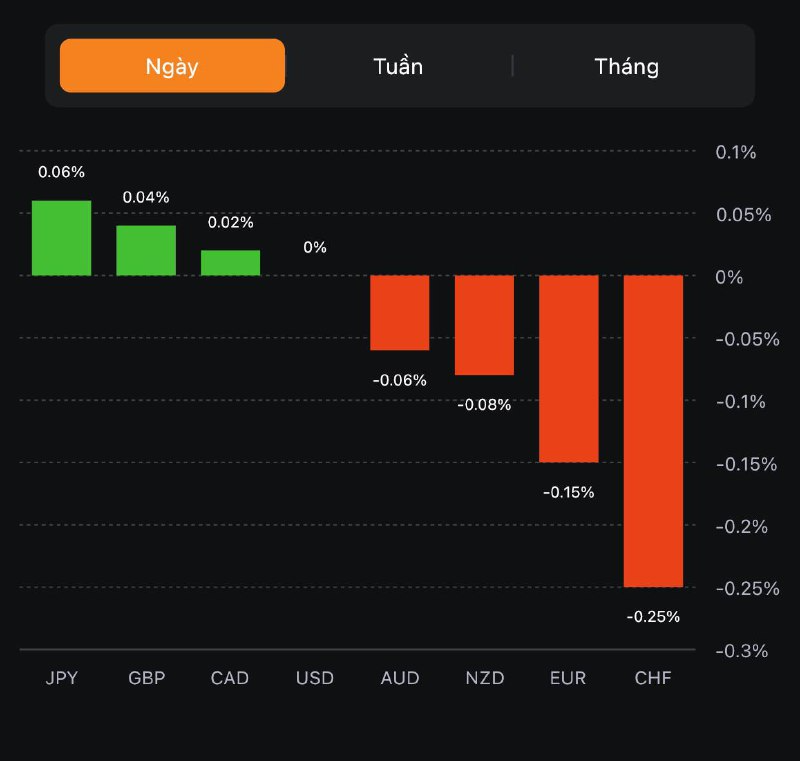The image size is (800, 761).
Task: Click the 0.04% value above GBP
Action: [146, 197]
